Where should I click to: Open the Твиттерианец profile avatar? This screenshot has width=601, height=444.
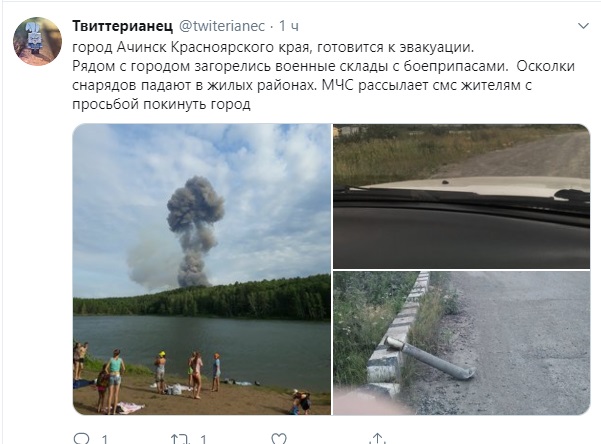click(x=38, y=41)
